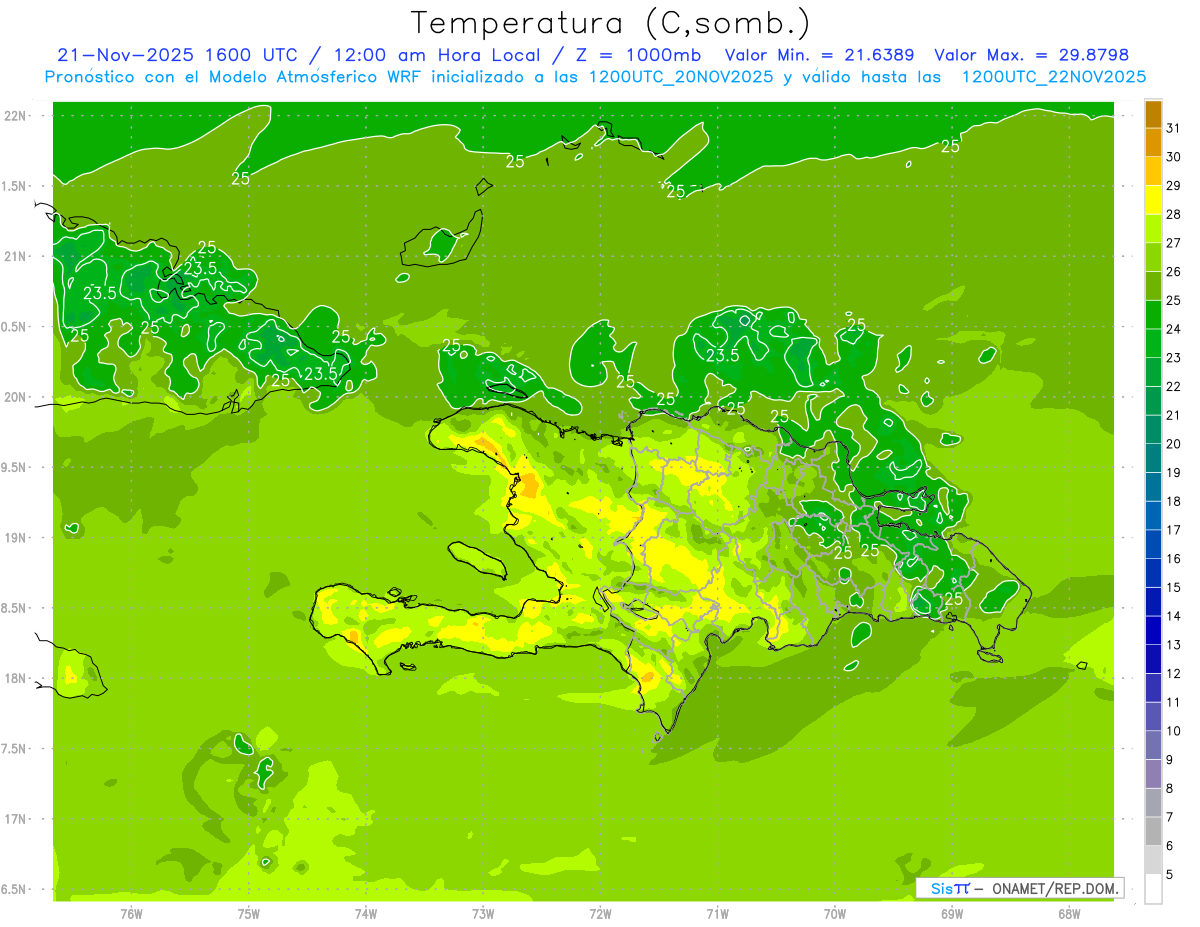Image resolution: width=1200 pixels, height=927 pixels.
Task: Select the lime swatch between 27 and 28
Action: 1153,229
